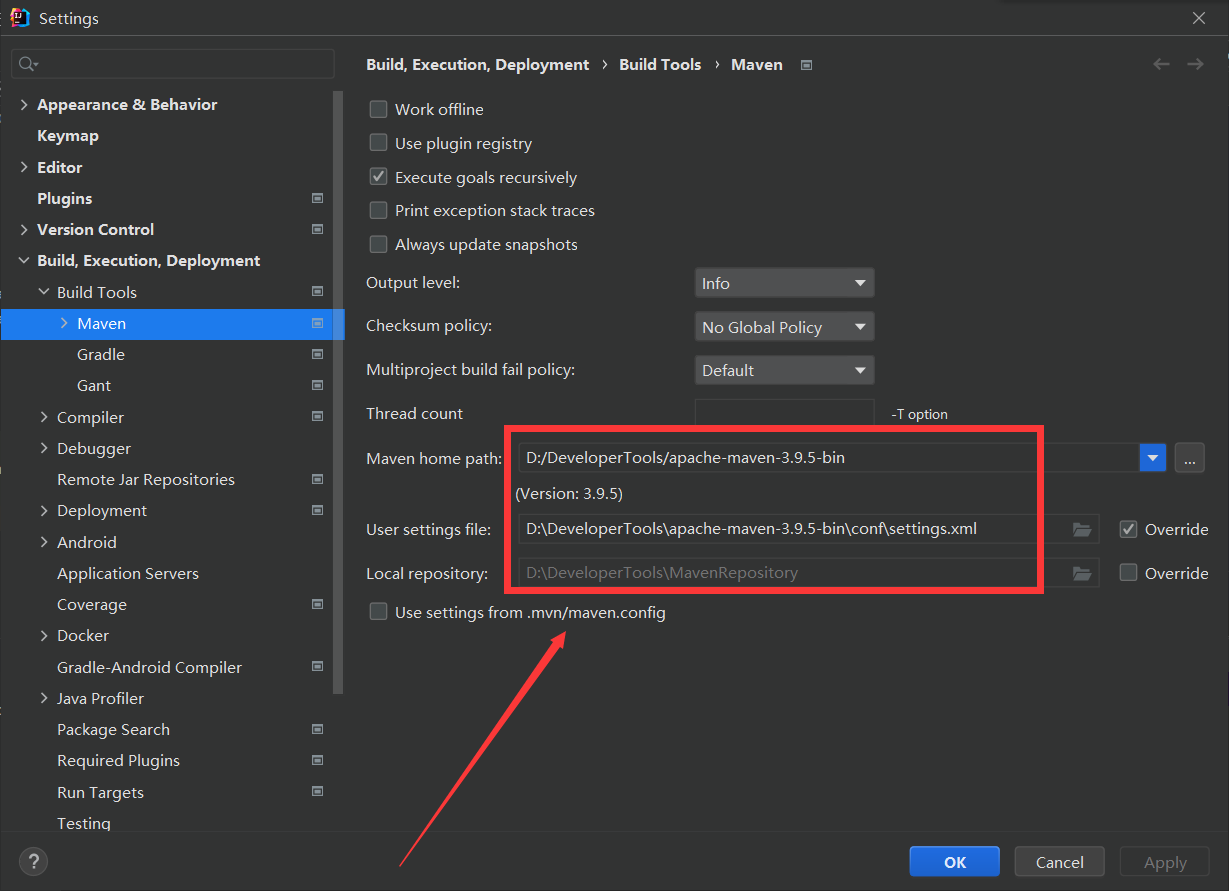Viewport: 1229px width, 891px height.
Task: Open the Output level dropdown
Action: coord(784,283)
